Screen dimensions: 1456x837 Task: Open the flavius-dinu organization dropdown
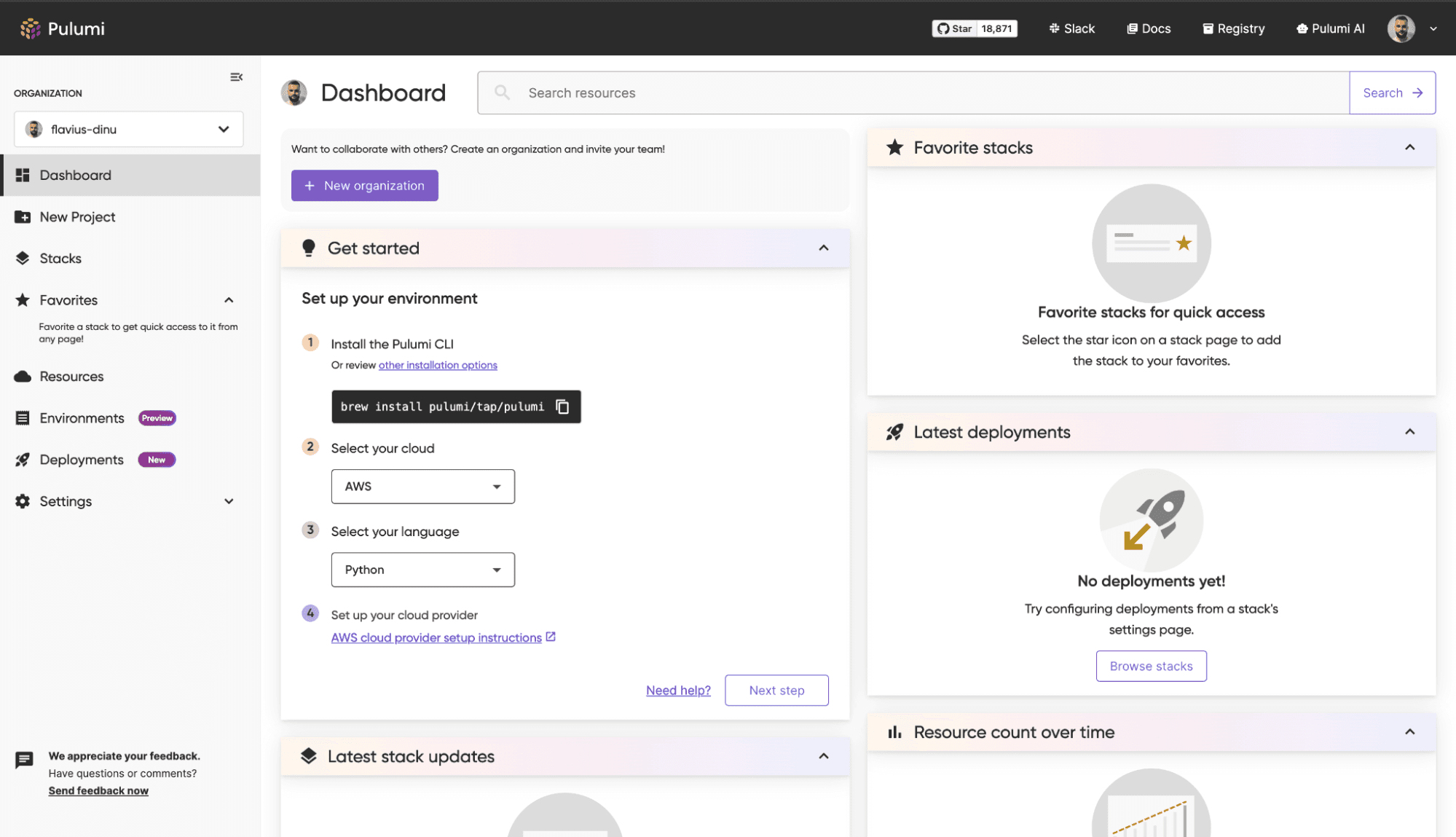click(128, 129)
